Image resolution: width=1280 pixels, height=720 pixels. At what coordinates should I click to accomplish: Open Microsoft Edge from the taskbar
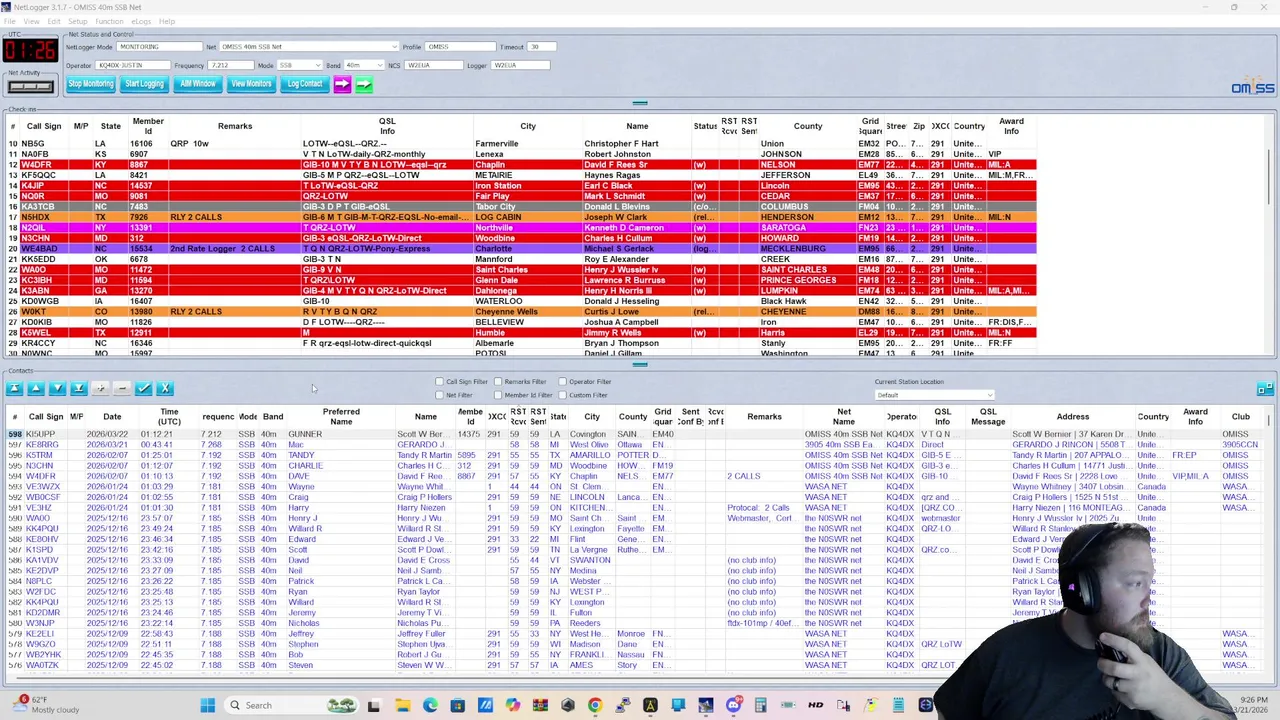430,706
